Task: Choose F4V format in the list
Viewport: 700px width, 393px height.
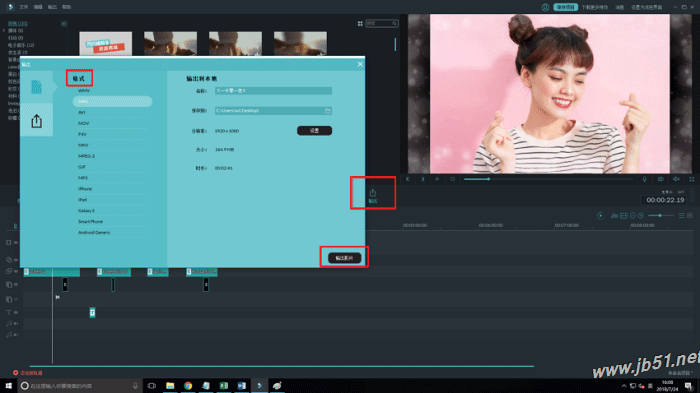Action: click(x=82, y=134)
